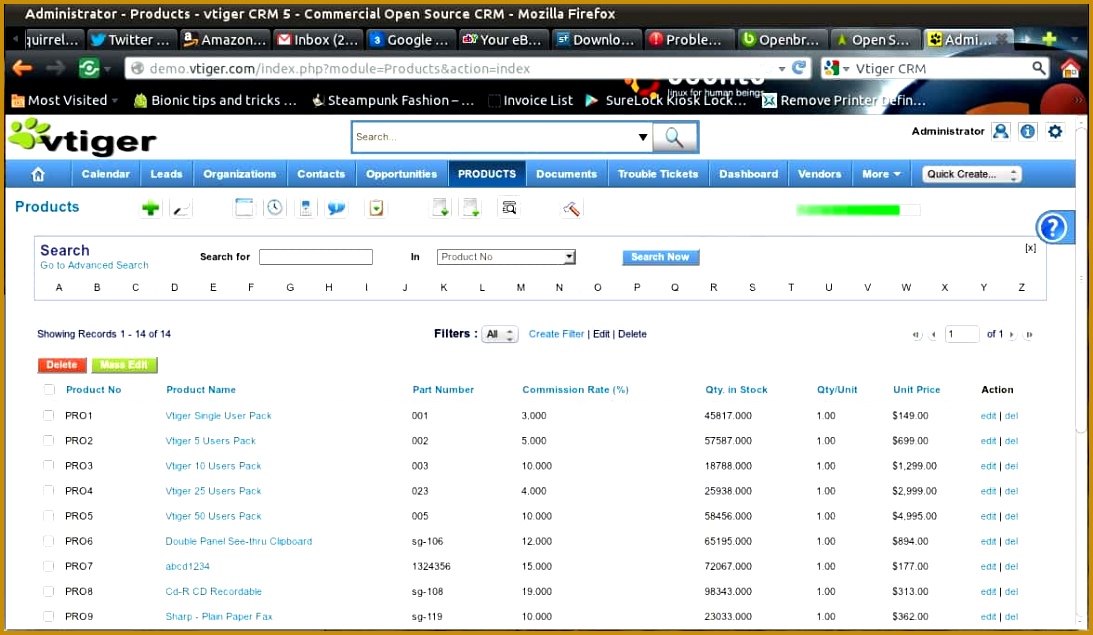Click the green Mass Edit button

[x=124, y=365]
